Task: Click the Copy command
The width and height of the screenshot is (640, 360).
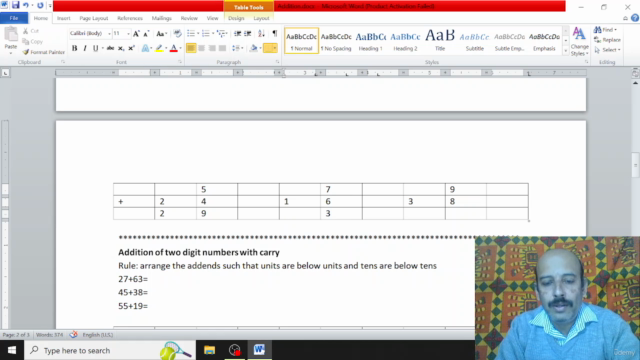Action: tap(33, 42)
